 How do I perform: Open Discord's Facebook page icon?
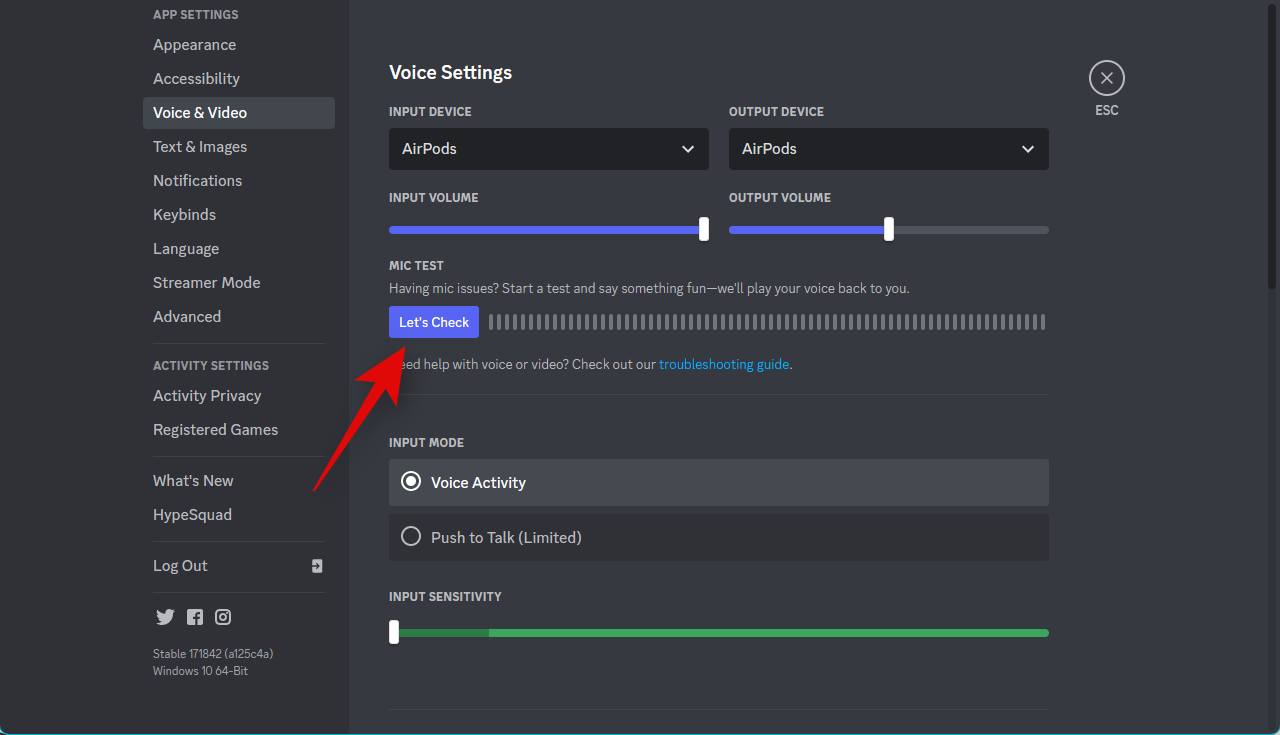195,617
